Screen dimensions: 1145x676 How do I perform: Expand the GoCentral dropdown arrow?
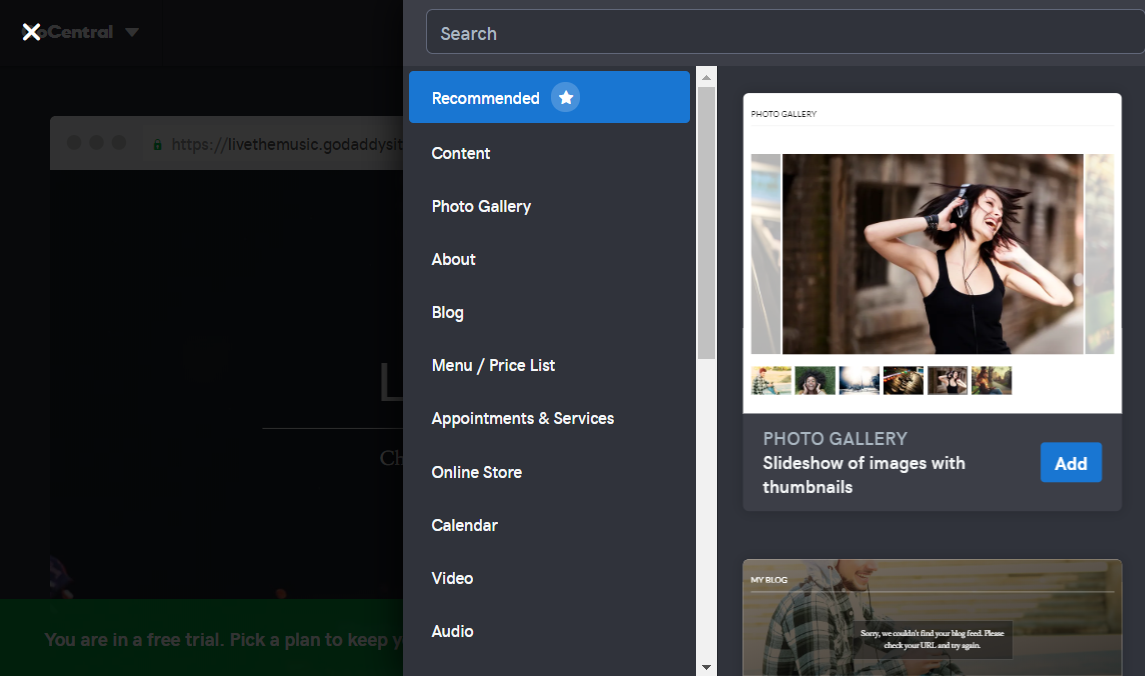pyautogui.click(x=132, y=32)
